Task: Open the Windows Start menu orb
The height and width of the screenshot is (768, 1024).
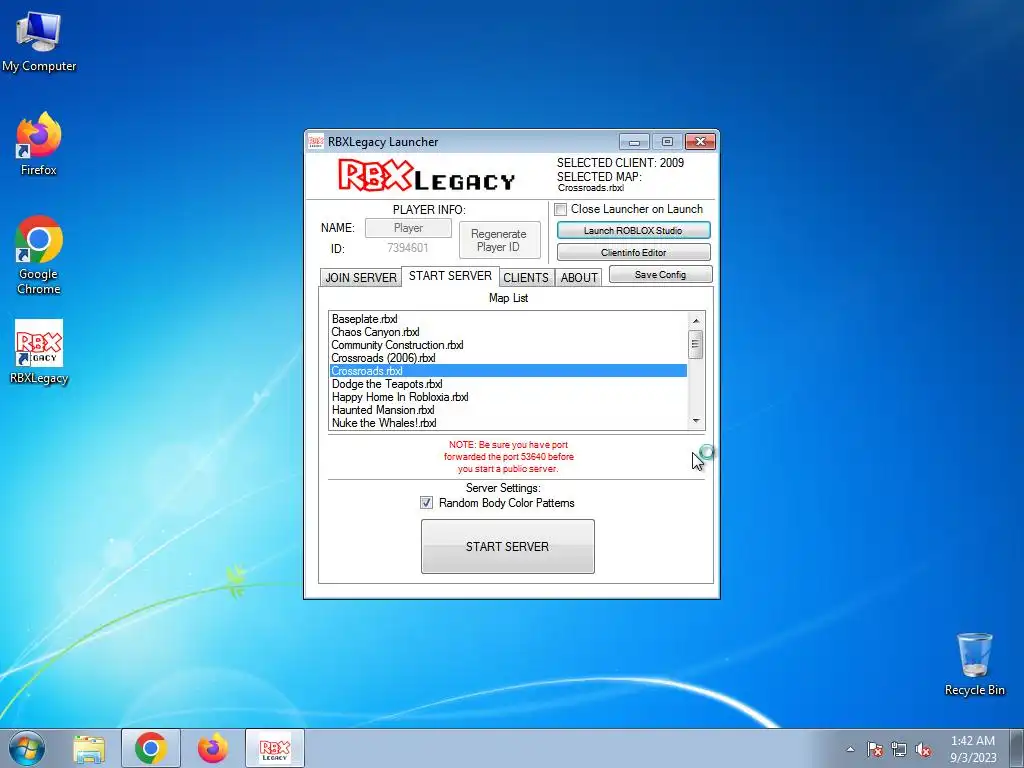Action: point(27,748)
